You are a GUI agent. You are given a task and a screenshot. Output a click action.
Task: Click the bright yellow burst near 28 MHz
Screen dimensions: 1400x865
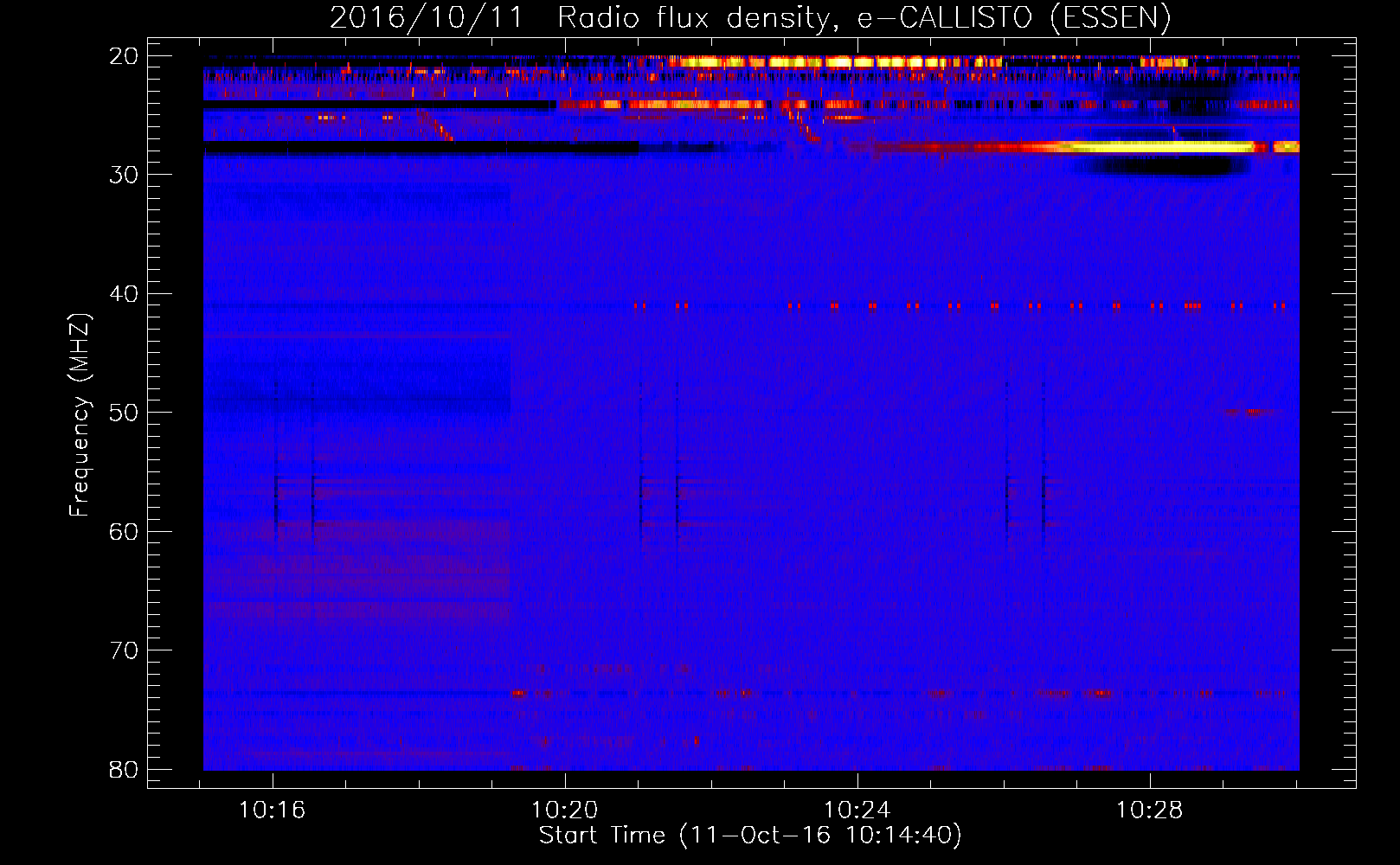coord(1159,147)
